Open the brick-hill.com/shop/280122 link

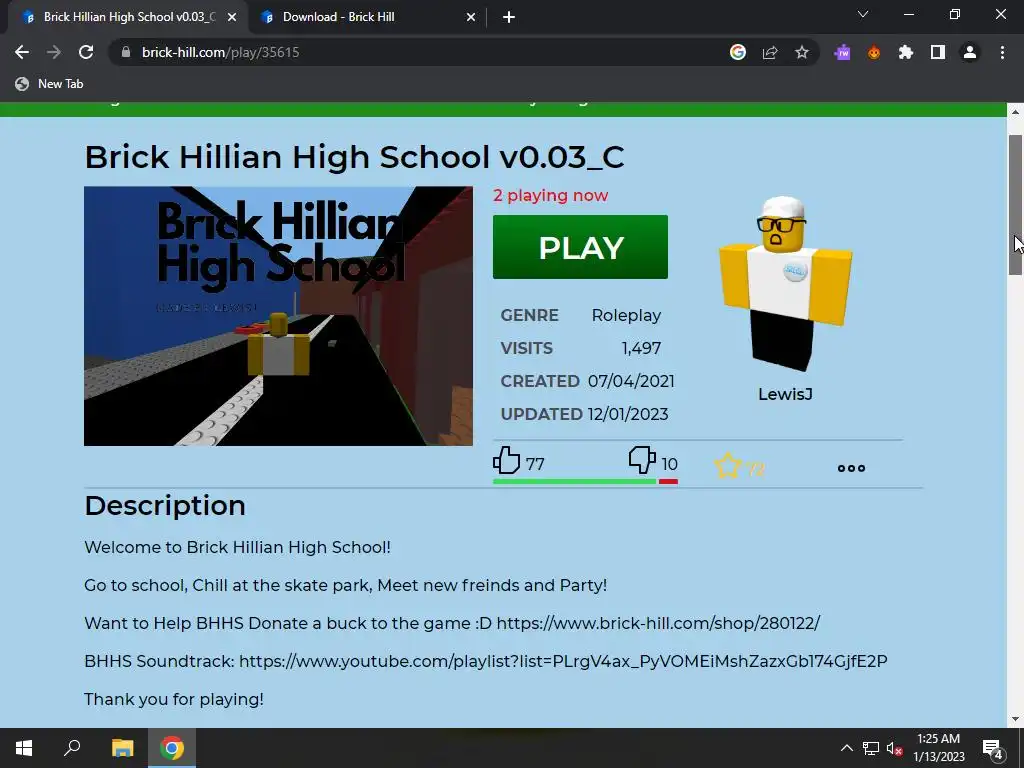coord(658,623)
